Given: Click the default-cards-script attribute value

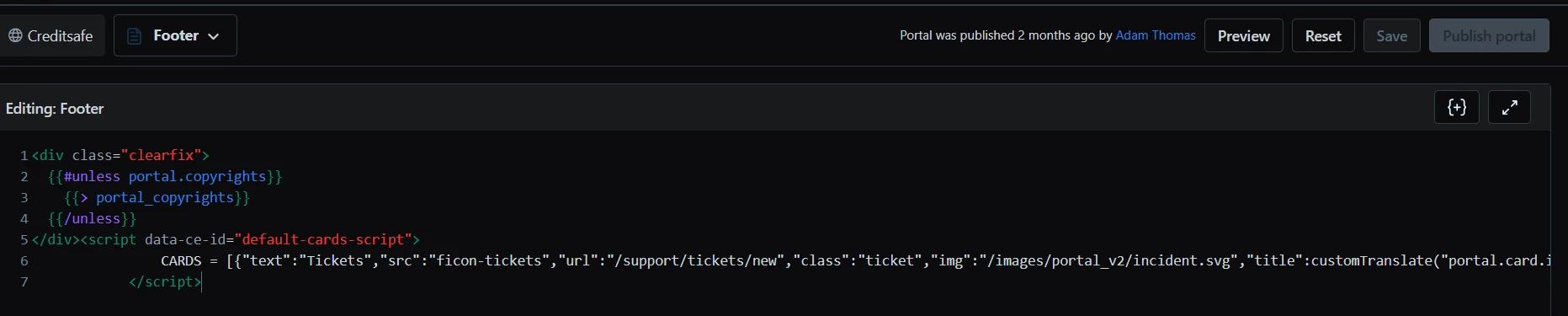Looking at the screenshot, I should tap(323, 239).
